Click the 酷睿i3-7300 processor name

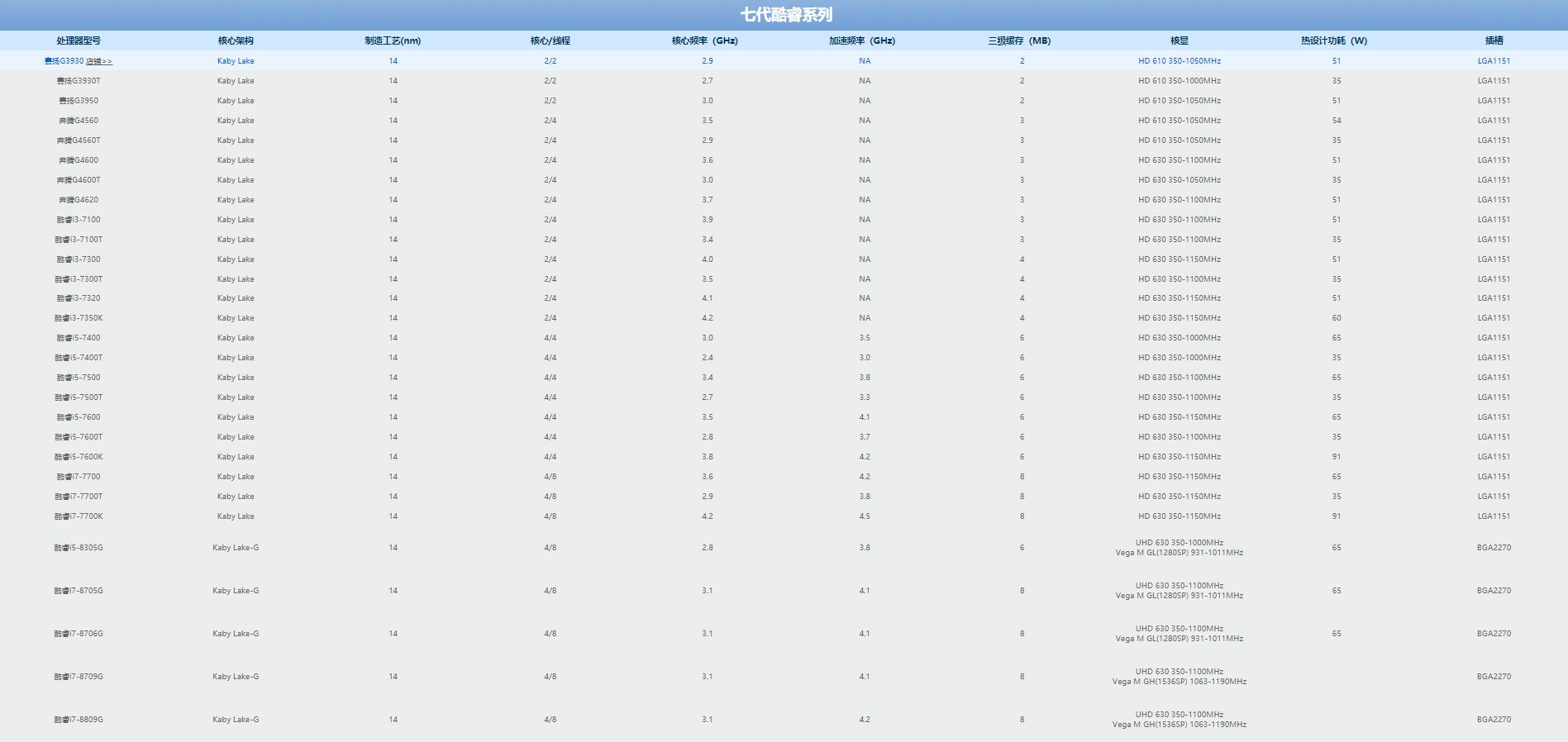coord(79,259)
